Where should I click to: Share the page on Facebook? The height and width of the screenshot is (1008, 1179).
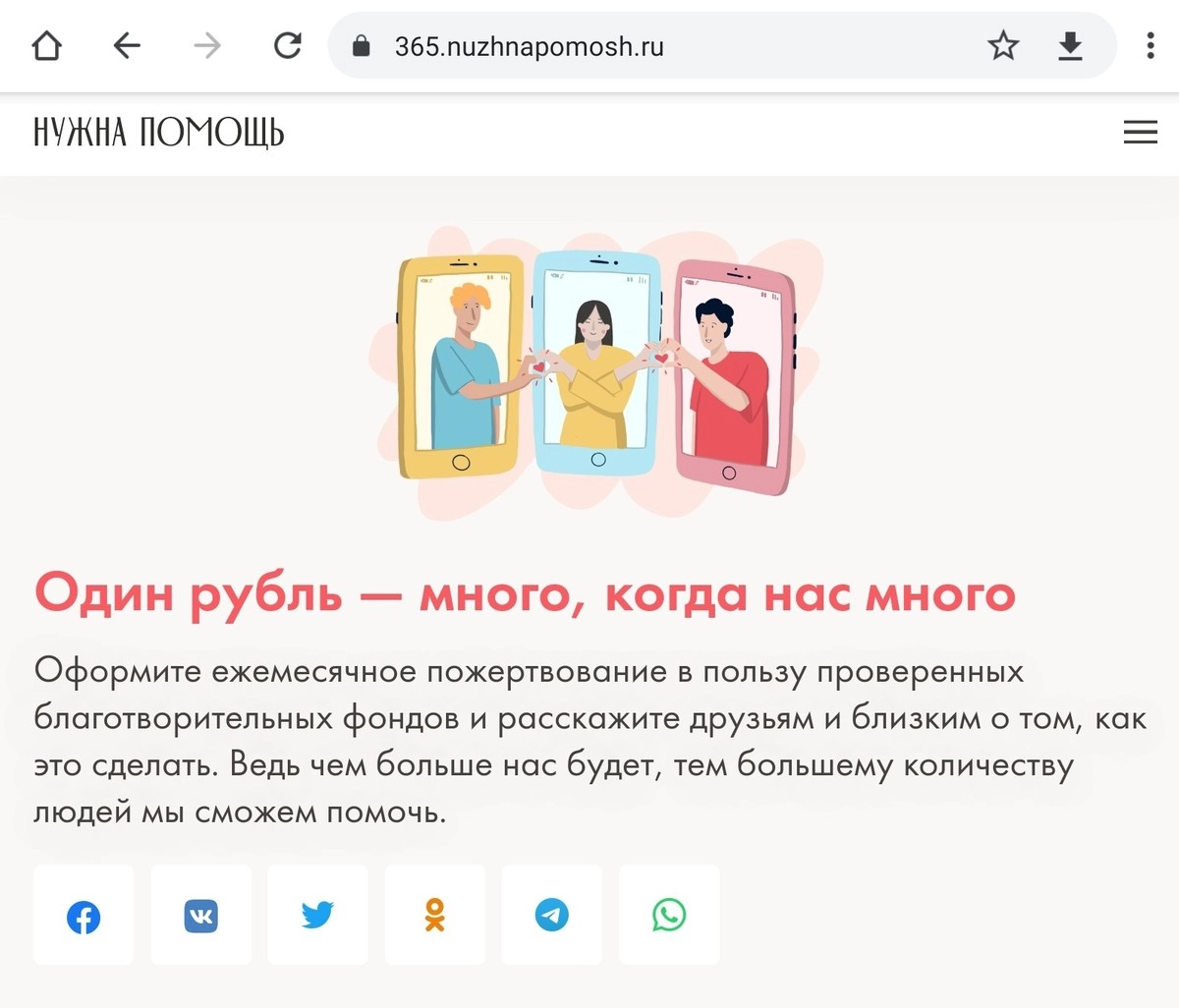84,915
